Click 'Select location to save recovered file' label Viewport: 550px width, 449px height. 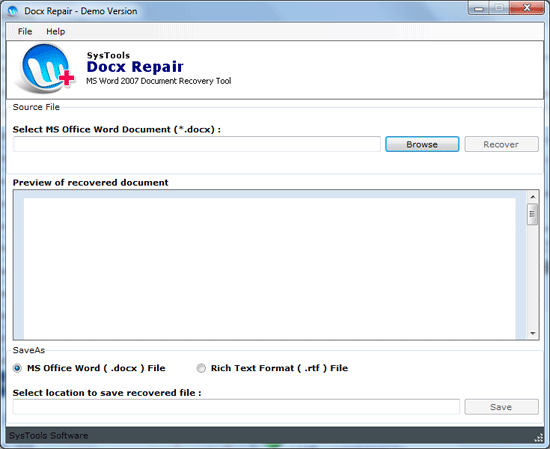pos(107,393)
